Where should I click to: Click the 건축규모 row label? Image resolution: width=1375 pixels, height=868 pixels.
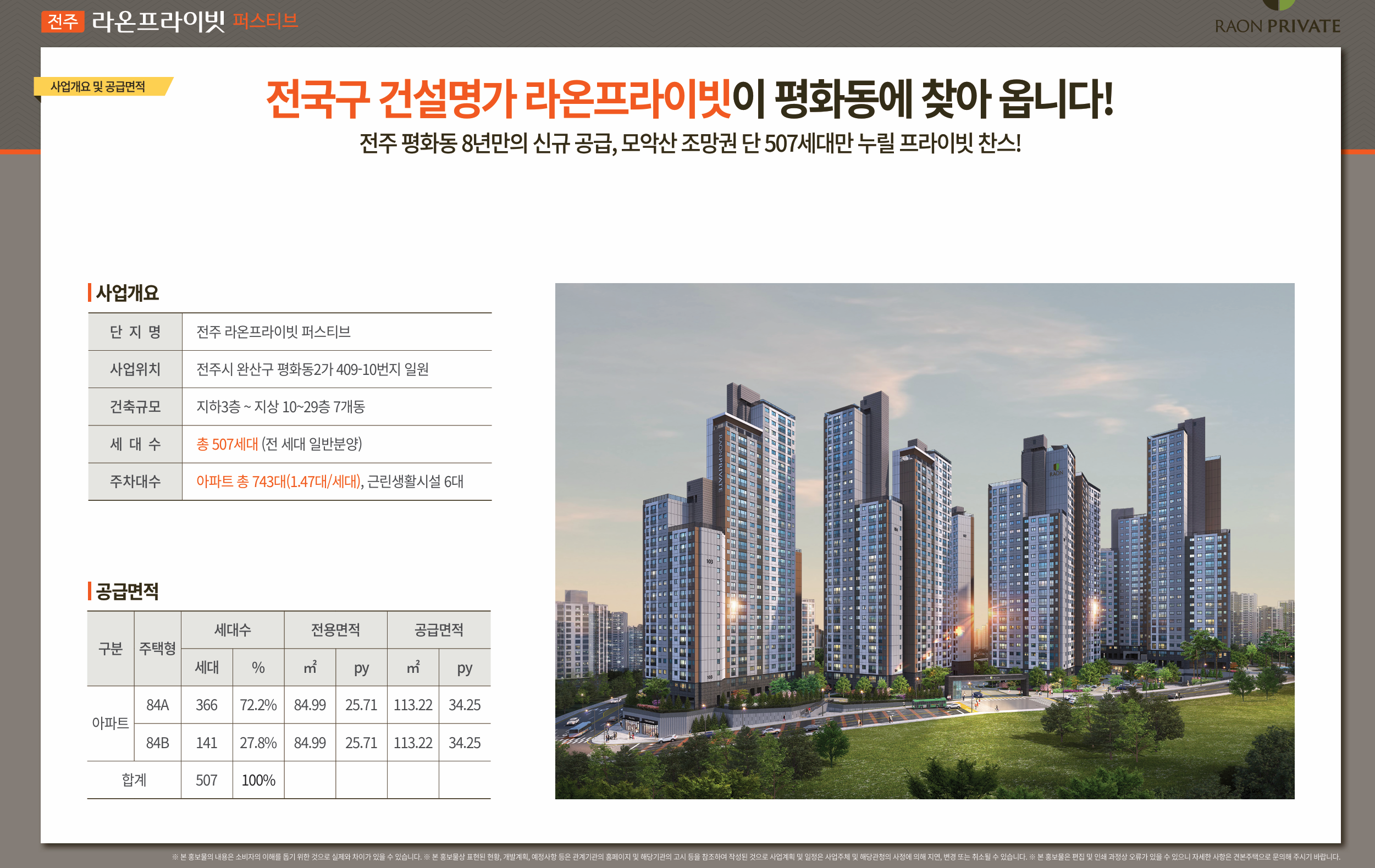[x=135, y=407]
